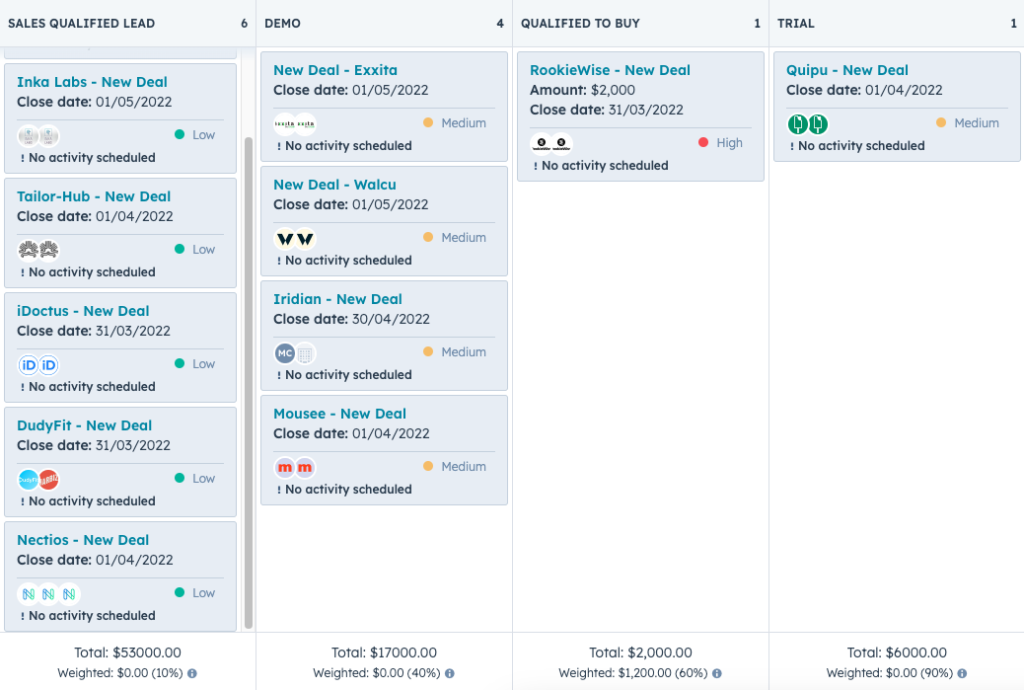This screenshot has height=690, width=1024.
Task: Click the red DudyFit avatar icon
Action: click(x=49, y=479)
